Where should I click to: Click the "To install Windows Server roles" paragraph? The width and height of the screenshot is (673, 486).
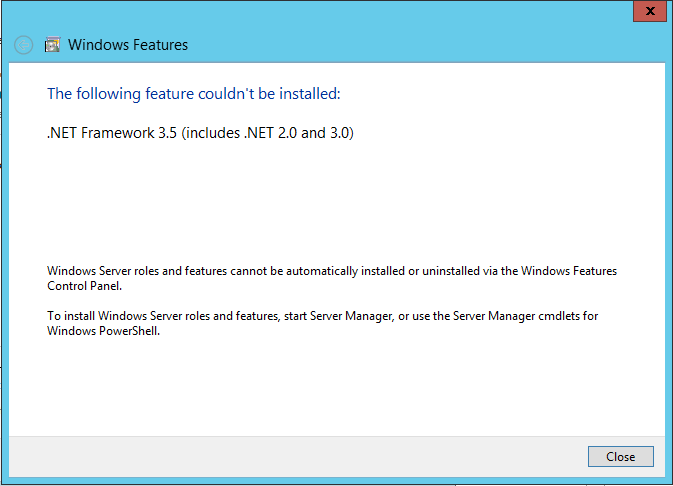coord(322,323)
